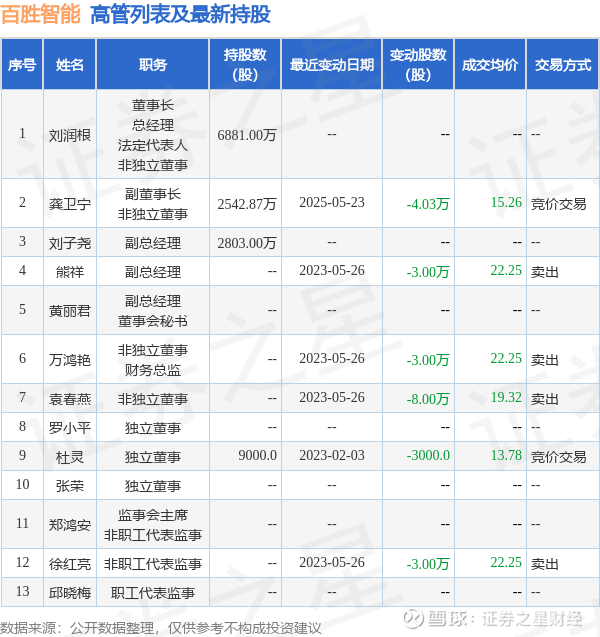Click the 成交均价 column header

[x=490, y=65]
